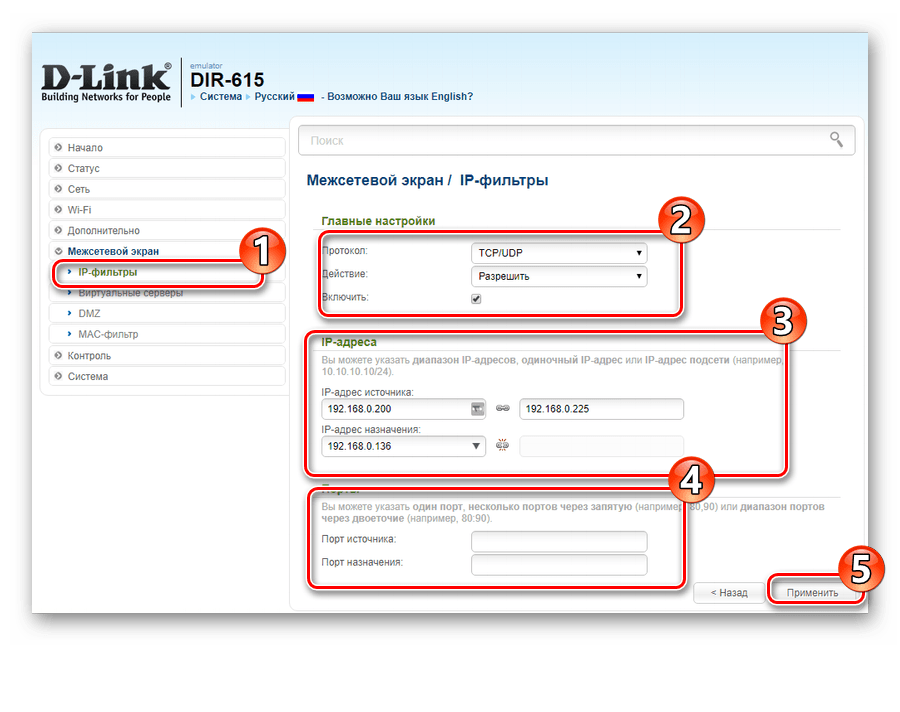Click the Применить button
Viewport: 900px width, 712px height.
812,593
